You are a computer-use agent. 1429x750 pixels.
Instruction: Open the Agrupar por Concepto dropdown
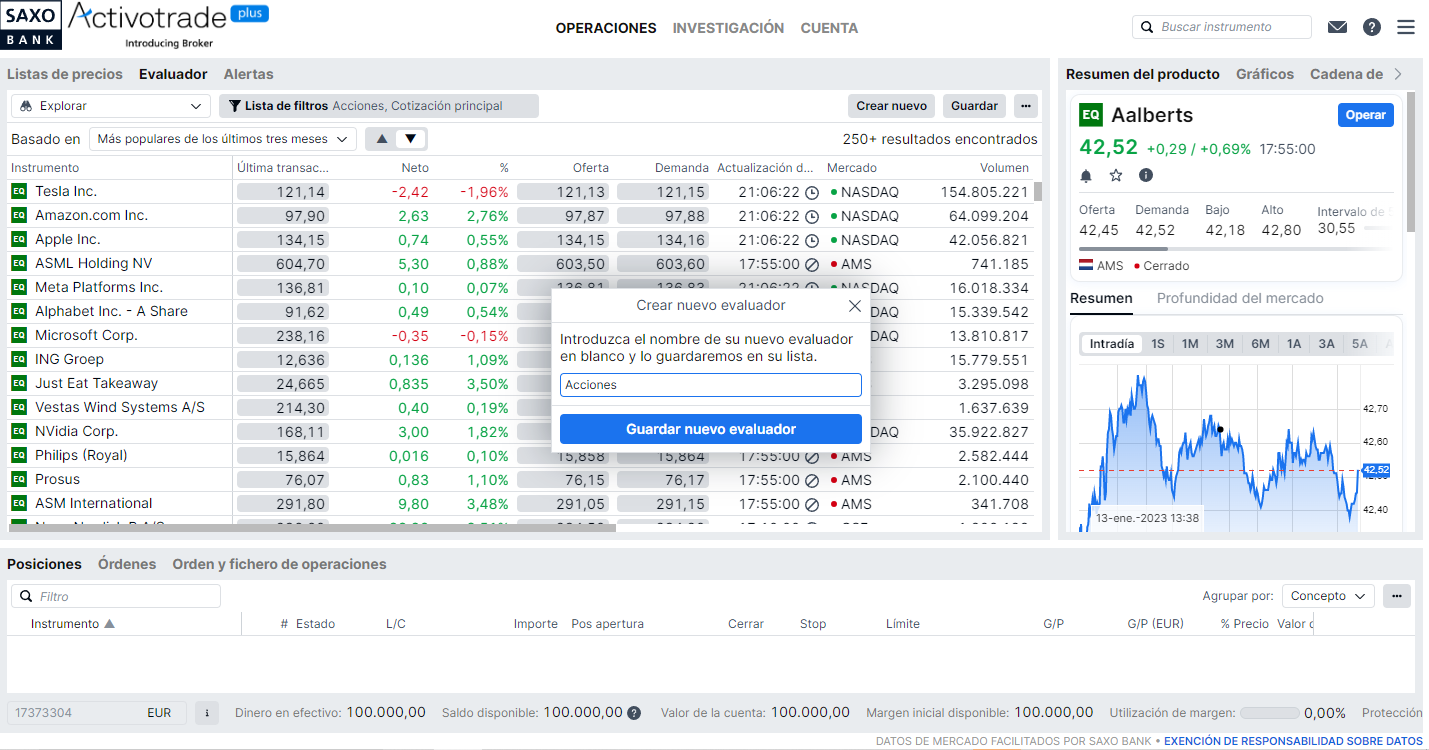[1328, 596]
